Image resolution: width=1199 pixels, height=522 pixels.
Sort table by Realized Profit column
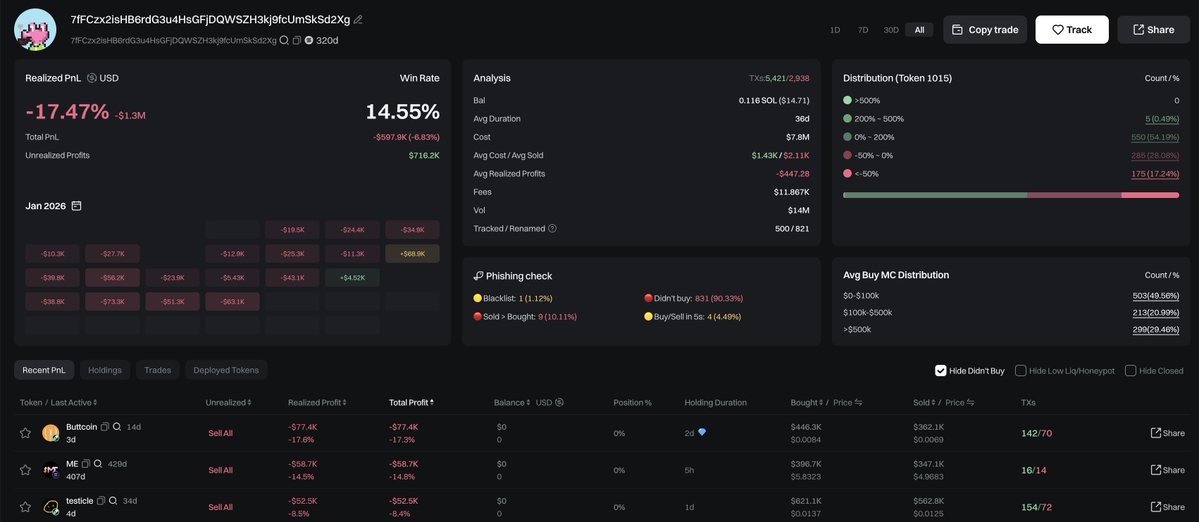click(320, 402)
